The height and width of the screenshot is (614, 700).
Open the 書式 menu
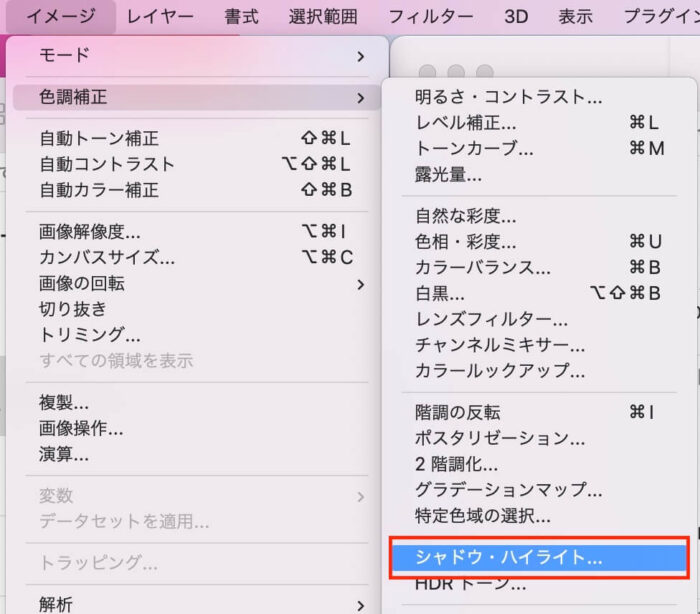[241, 17]
